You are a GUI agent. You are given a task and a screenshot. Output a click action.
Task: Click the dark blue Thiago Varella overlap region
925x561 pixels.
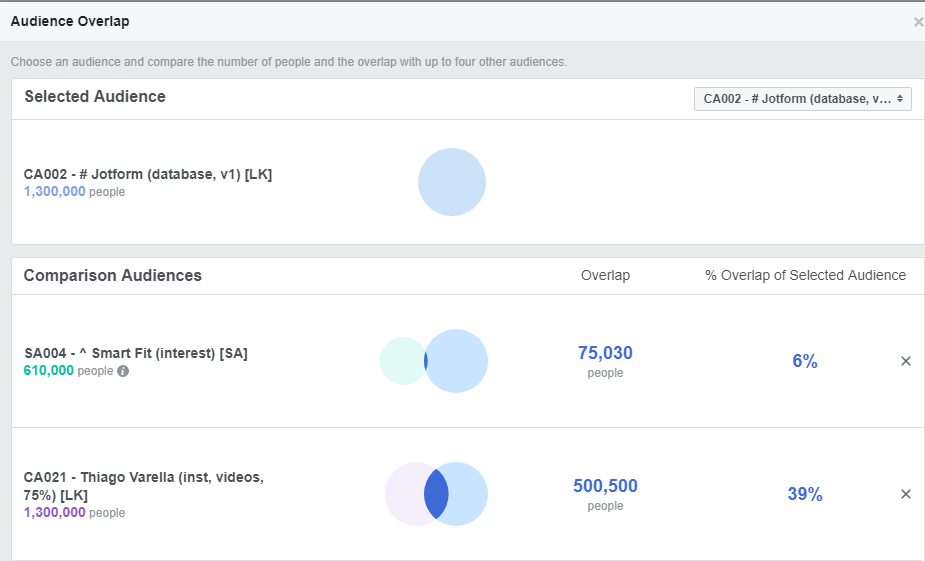click(x=436, y=494)
